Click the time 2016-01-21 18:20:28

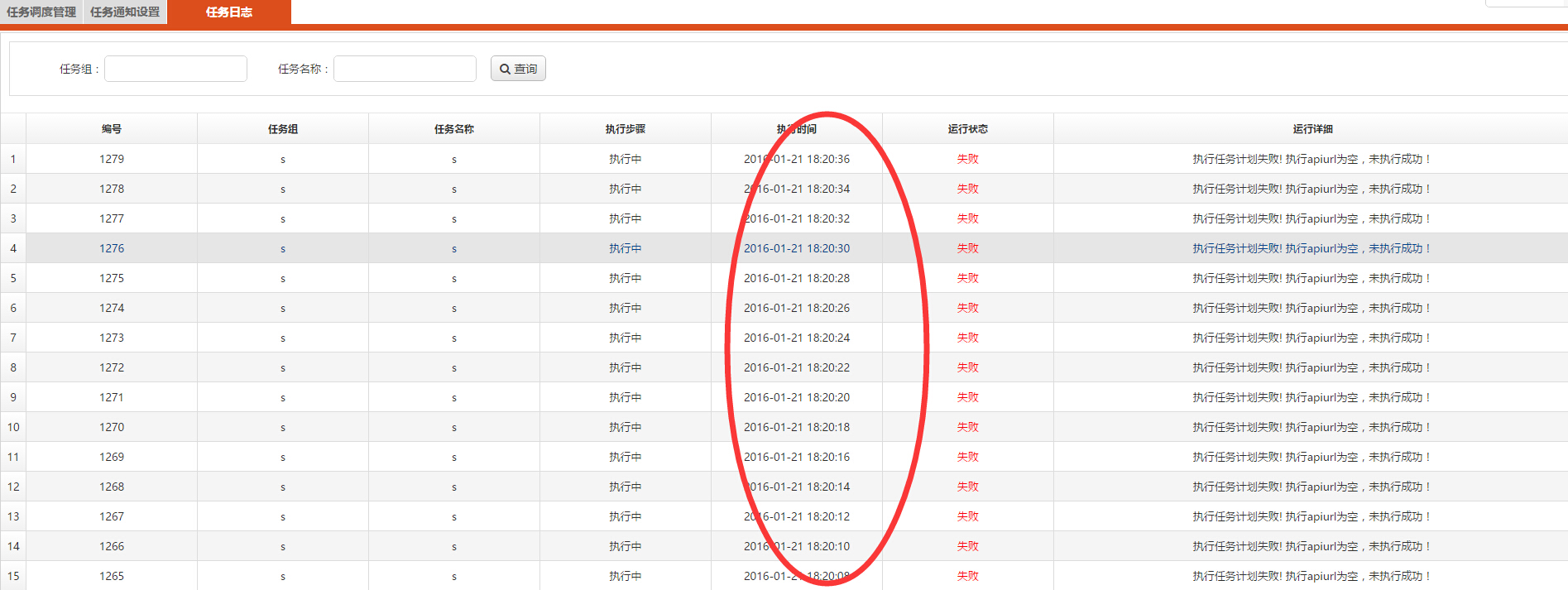797,278
